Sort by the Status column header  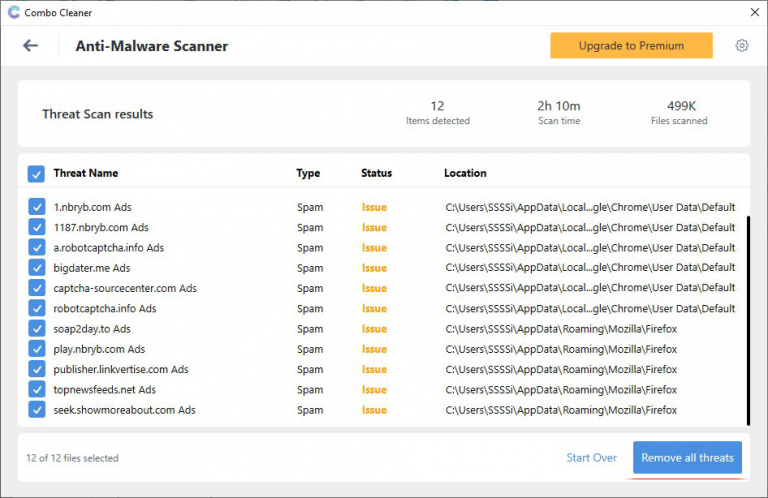[376, 173]
